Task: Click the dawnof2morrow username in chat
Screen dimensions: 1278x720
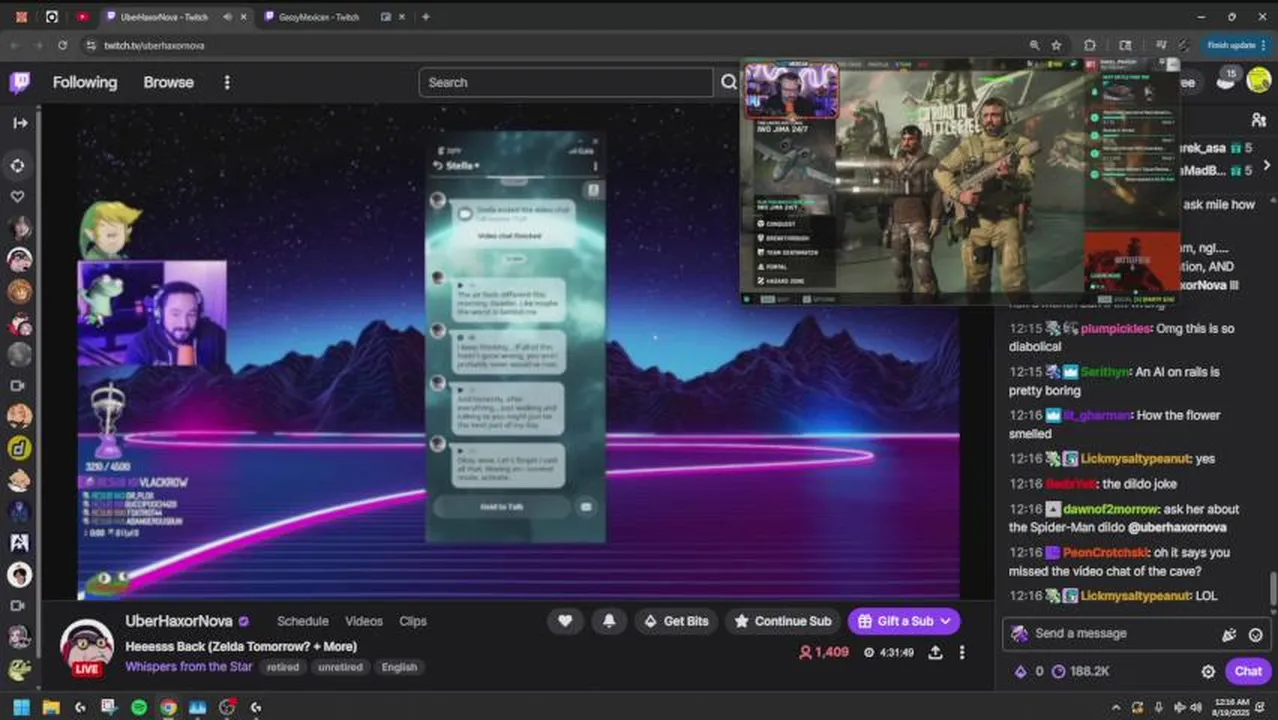Action: [x=1109, y=509]
